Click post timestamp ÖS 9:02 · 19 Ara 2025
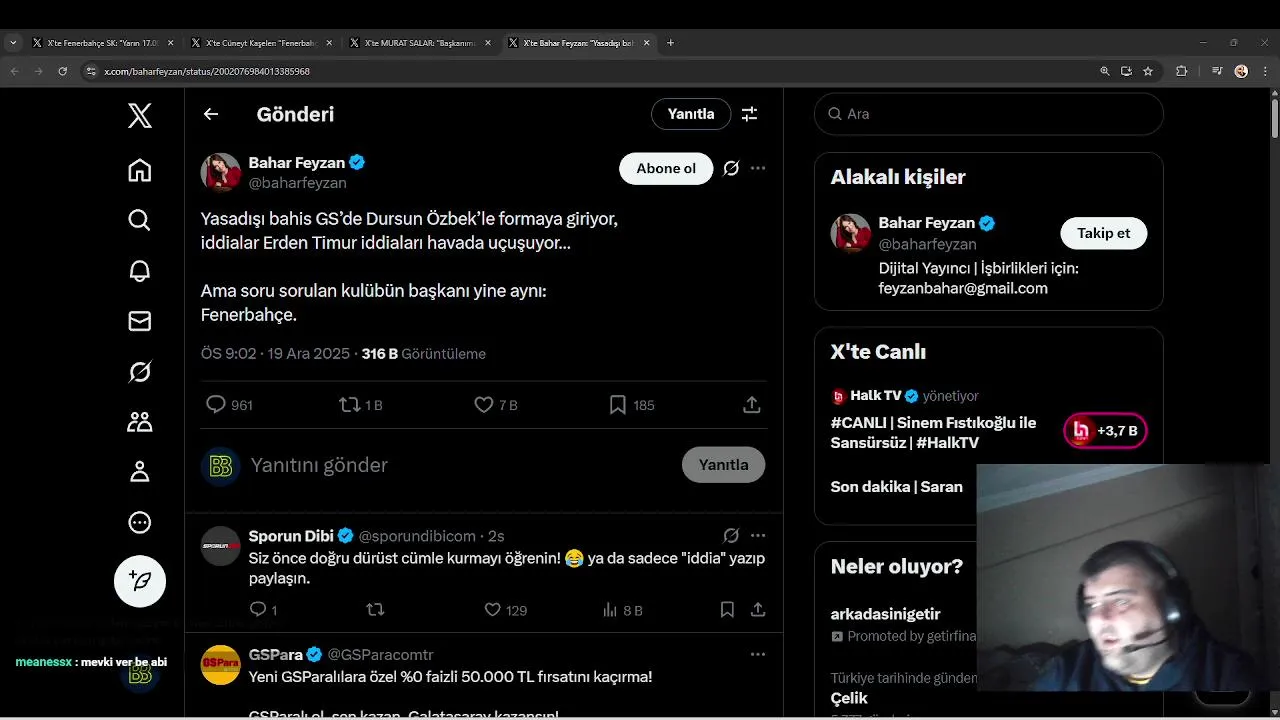 pos(275,354)
